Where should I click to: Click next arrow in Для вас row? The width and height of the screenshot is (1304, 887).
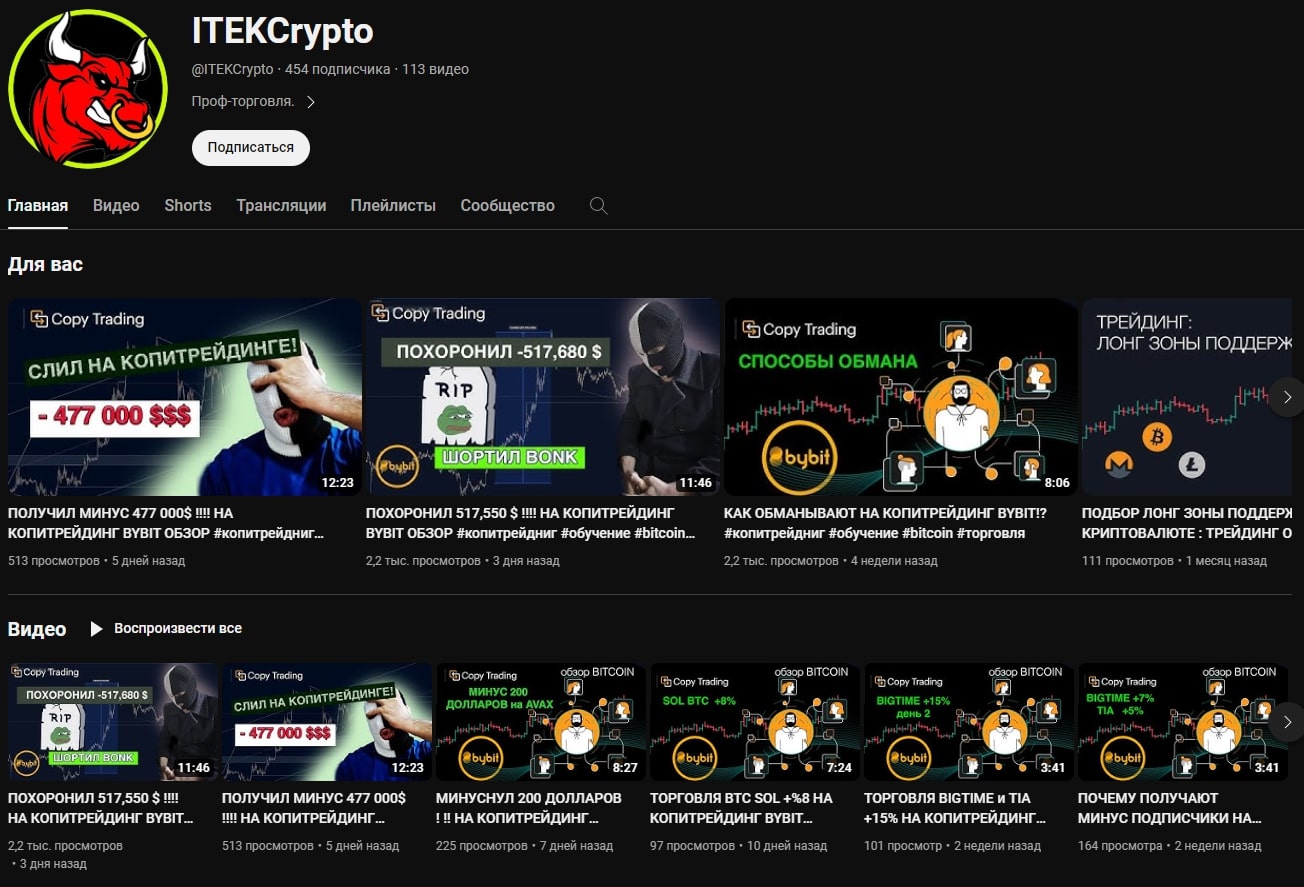coord(1287,397)
